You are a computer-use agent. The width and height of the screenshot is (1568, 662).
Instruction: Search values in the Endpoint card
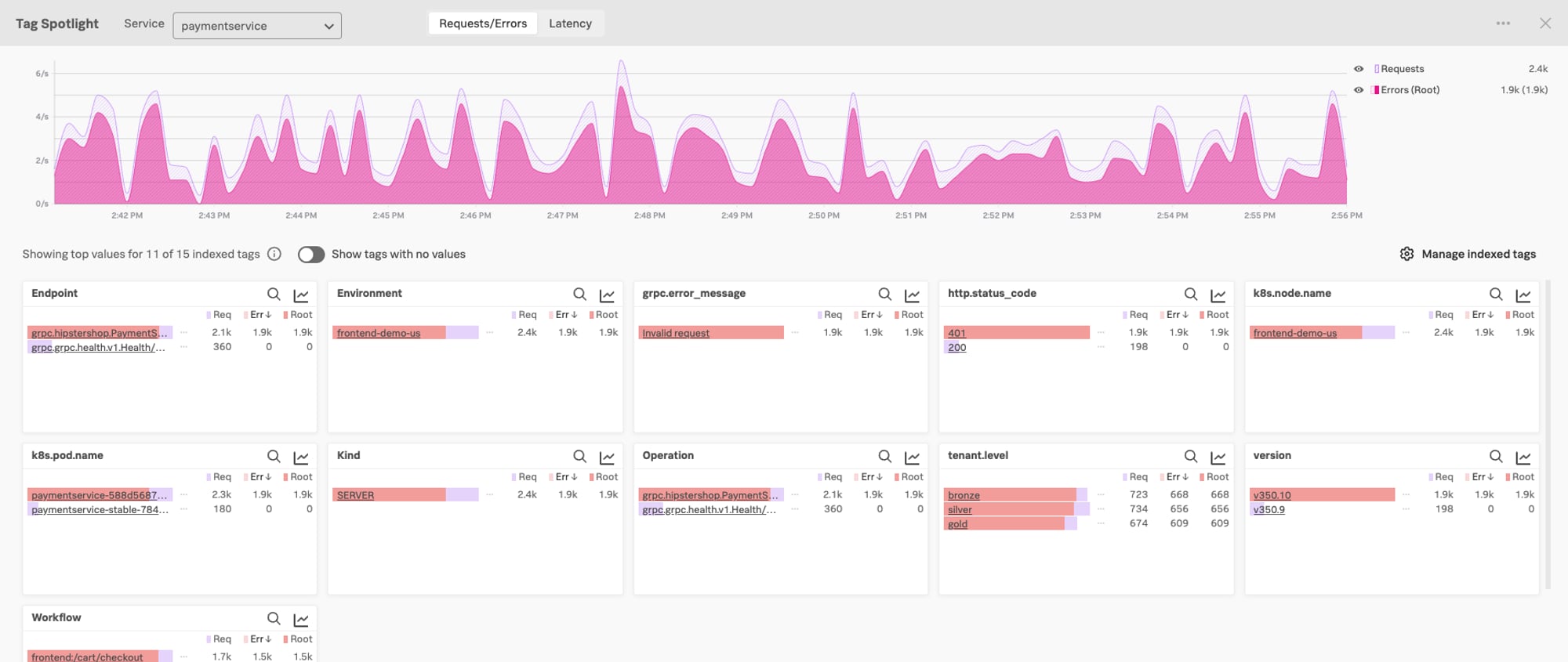coord(274,294)
